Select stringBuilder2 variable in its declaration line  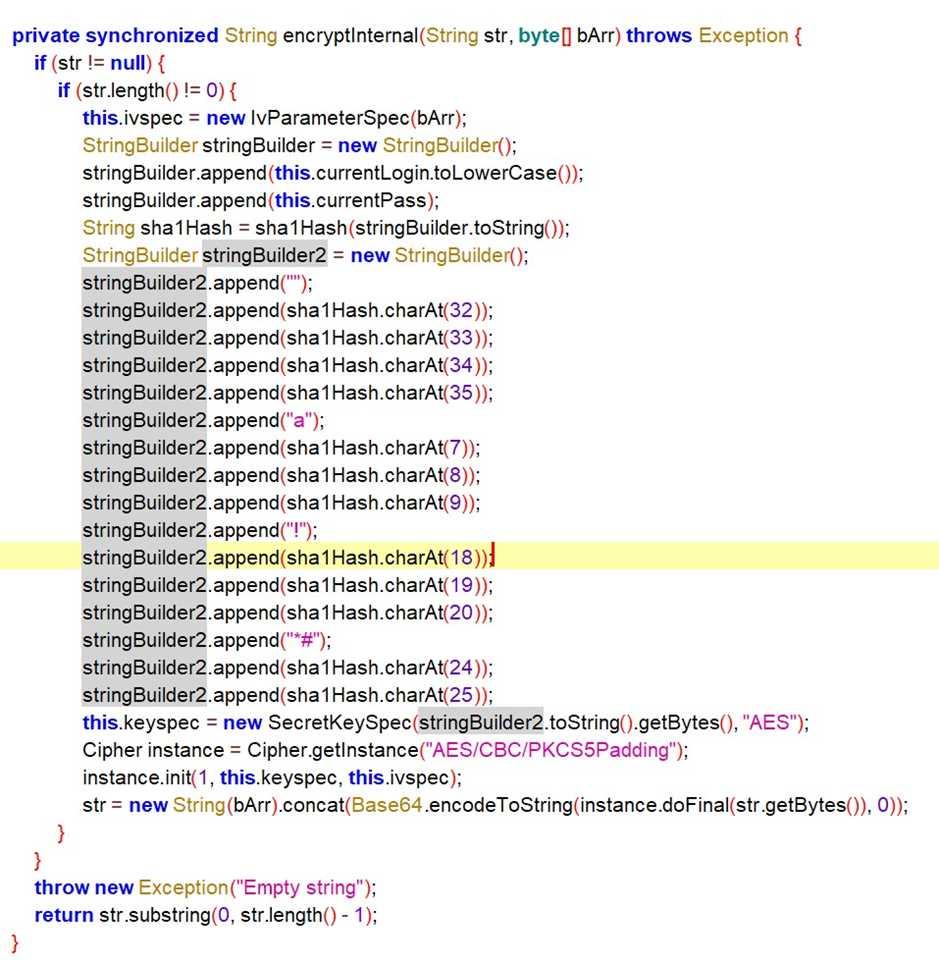[x=264, y=255]
